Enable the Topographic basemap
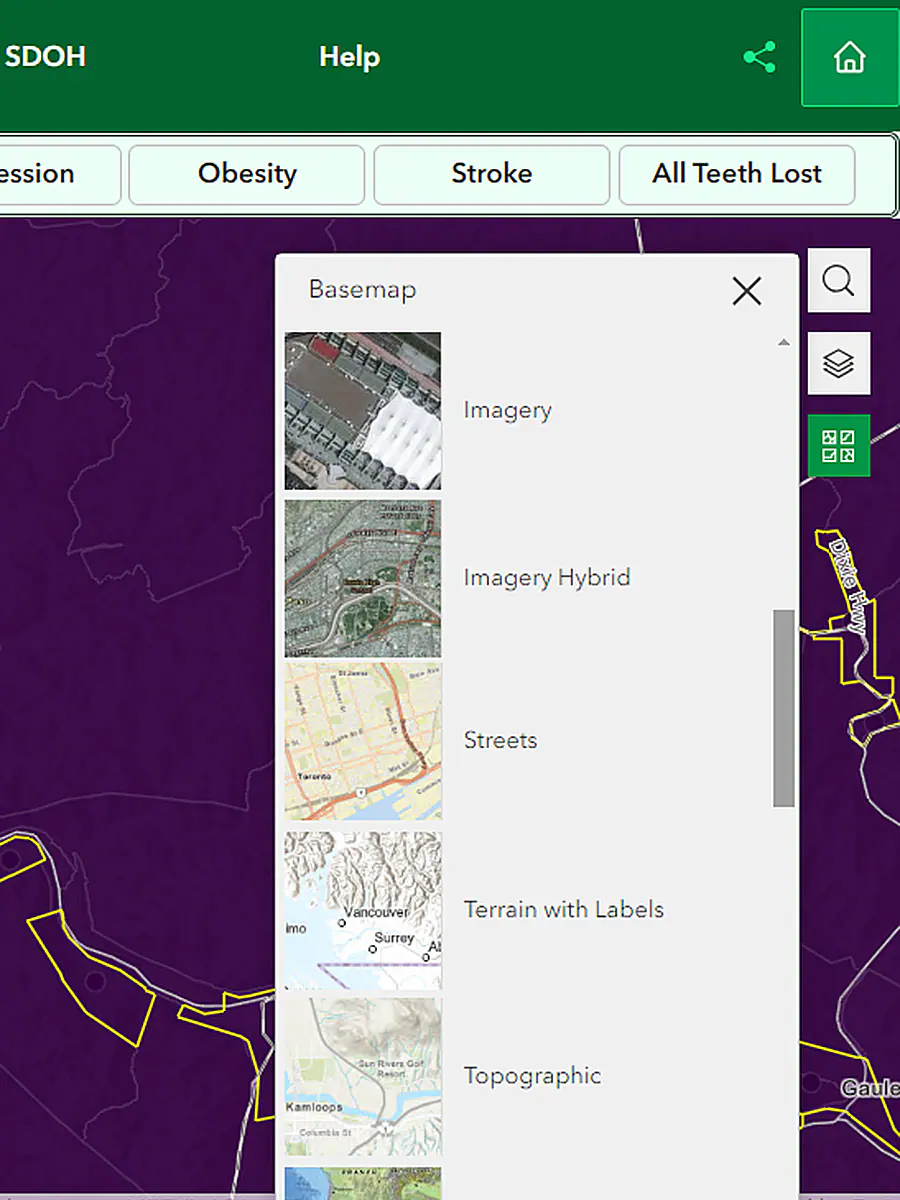Image resolution: width=900 pixels, height=1200 pixels. pyautogui.click(x=362, y=1075)
